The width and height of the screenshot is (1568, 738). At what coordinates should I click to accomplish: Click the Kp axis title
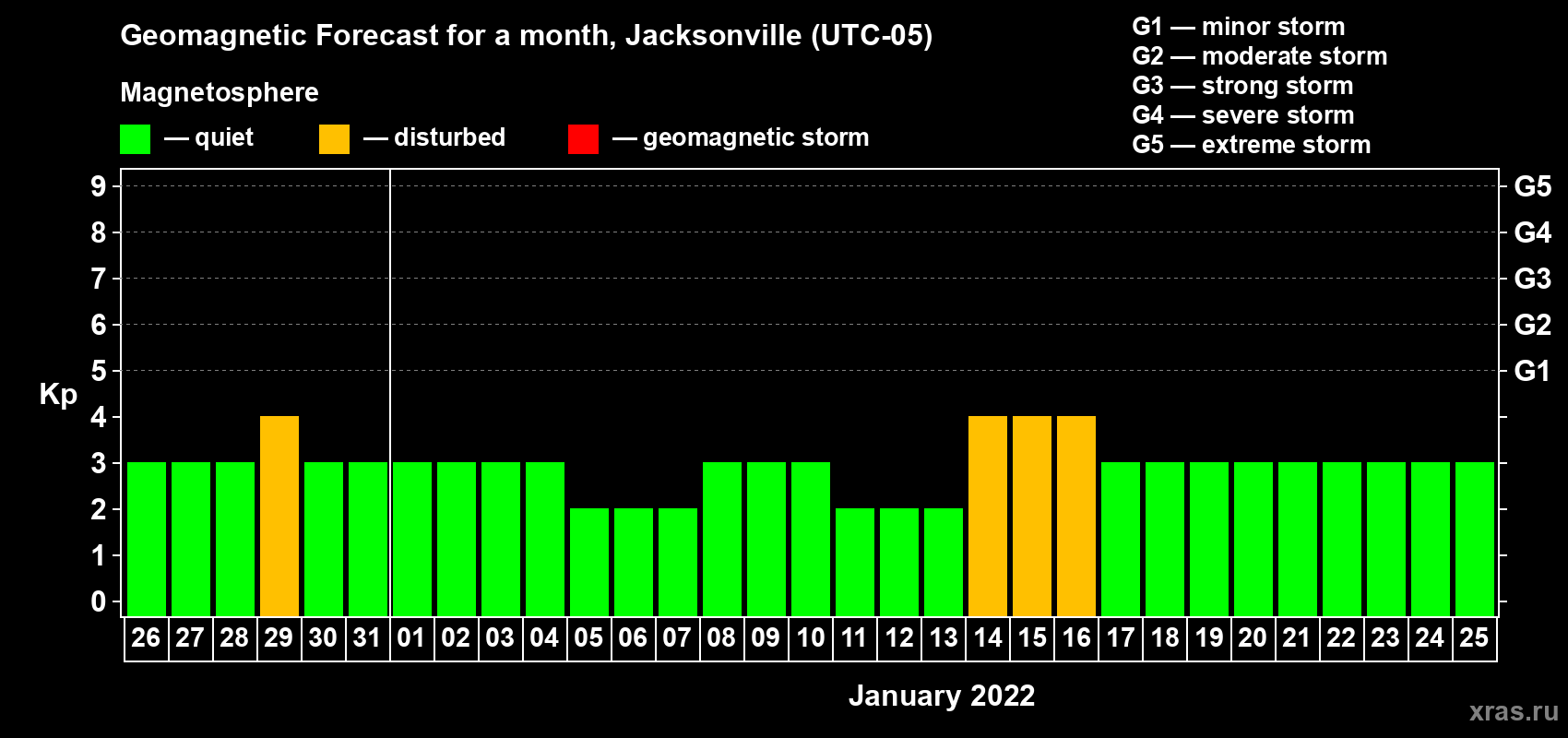(58, 395)
